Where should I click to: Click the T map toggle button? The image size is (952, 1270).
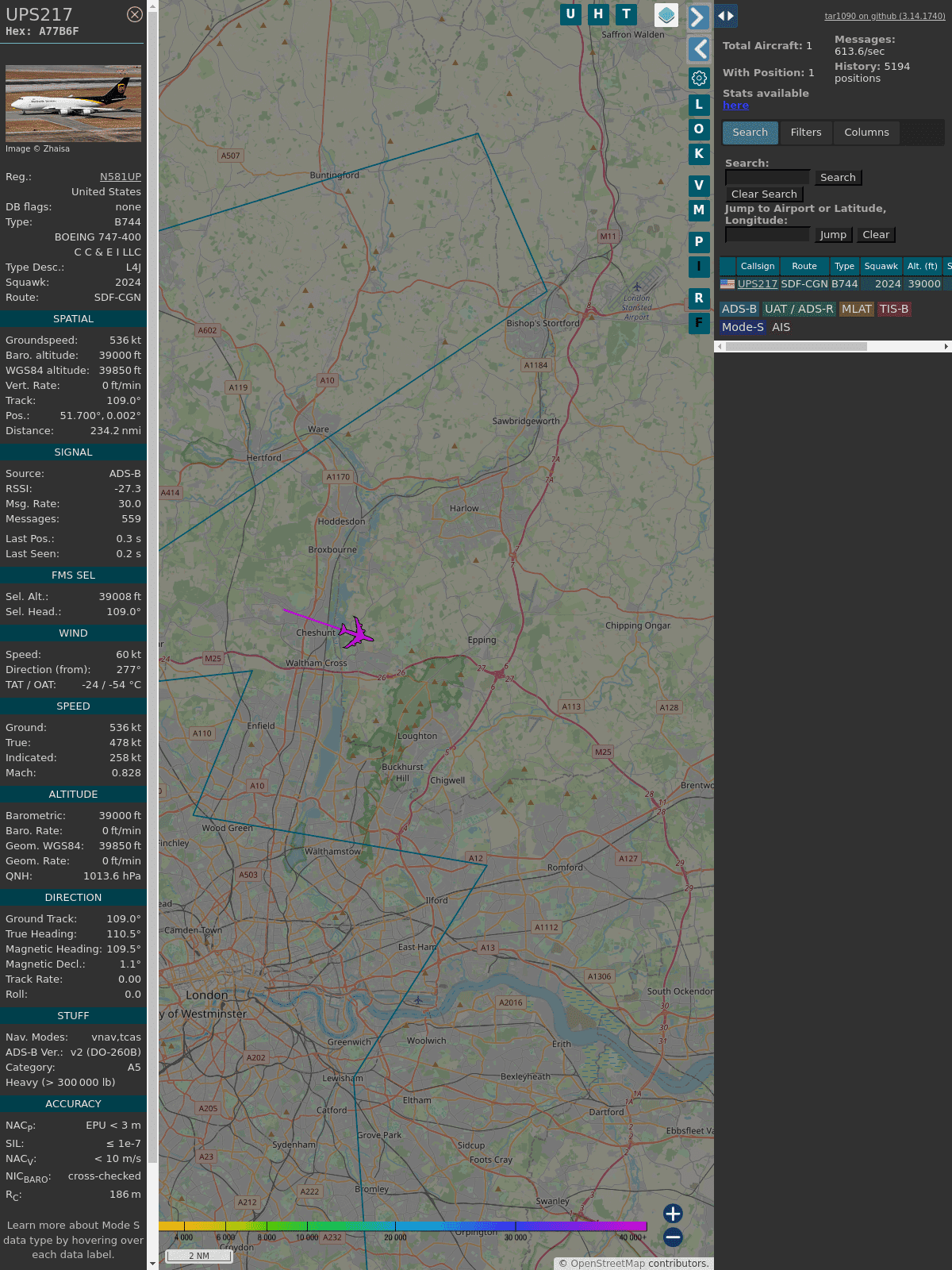pos(627,14)
